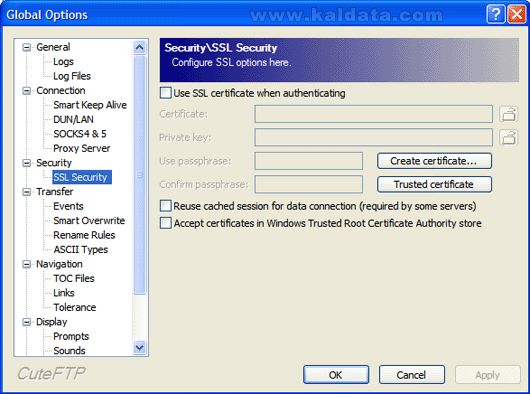Collapse the Connection tree node
The width and height of the screenshot is (530, 394).
(x=26, y=91)
